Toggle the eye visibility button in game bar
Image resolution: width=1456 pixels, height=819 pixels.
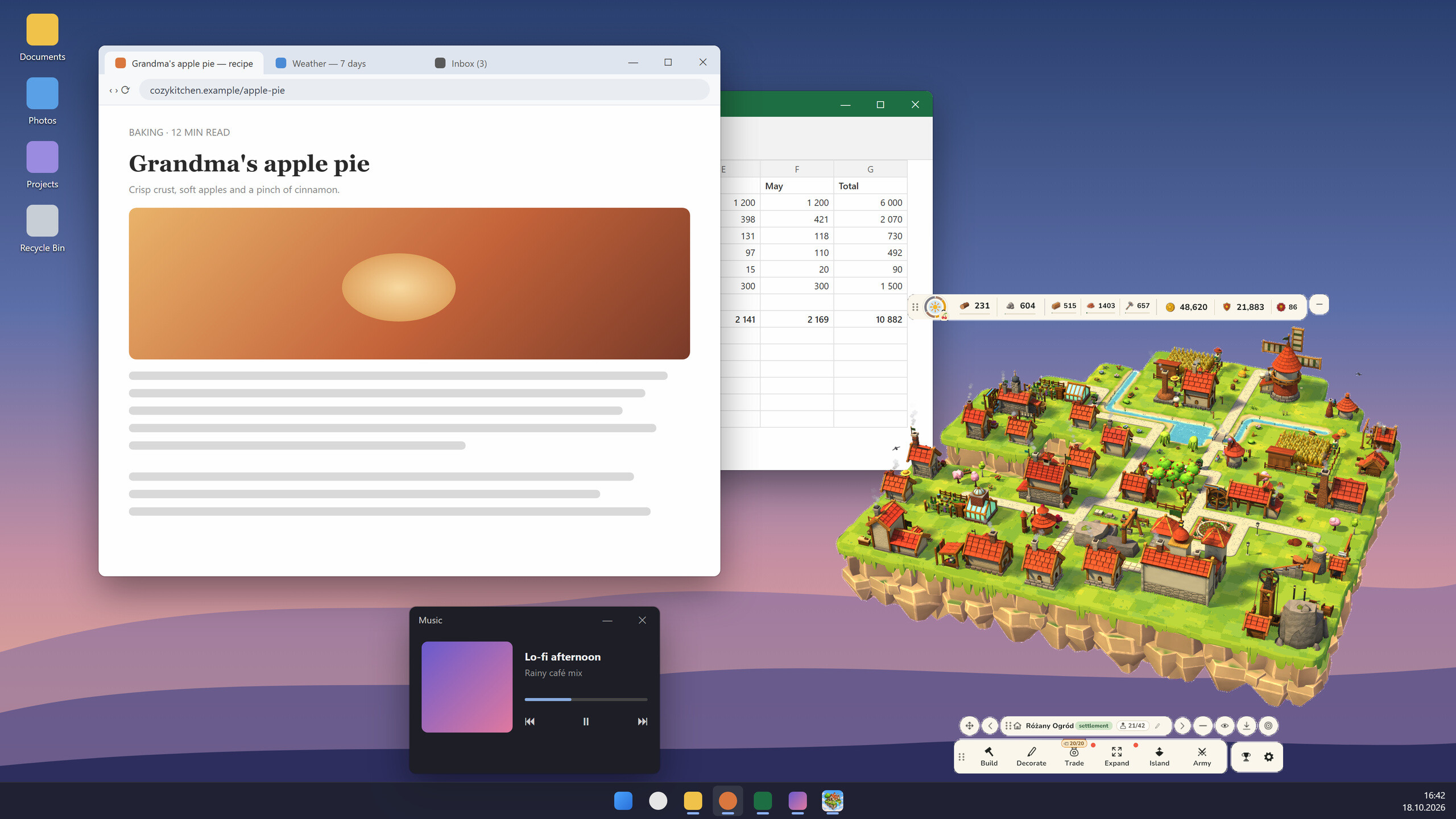click(1225, 726)
